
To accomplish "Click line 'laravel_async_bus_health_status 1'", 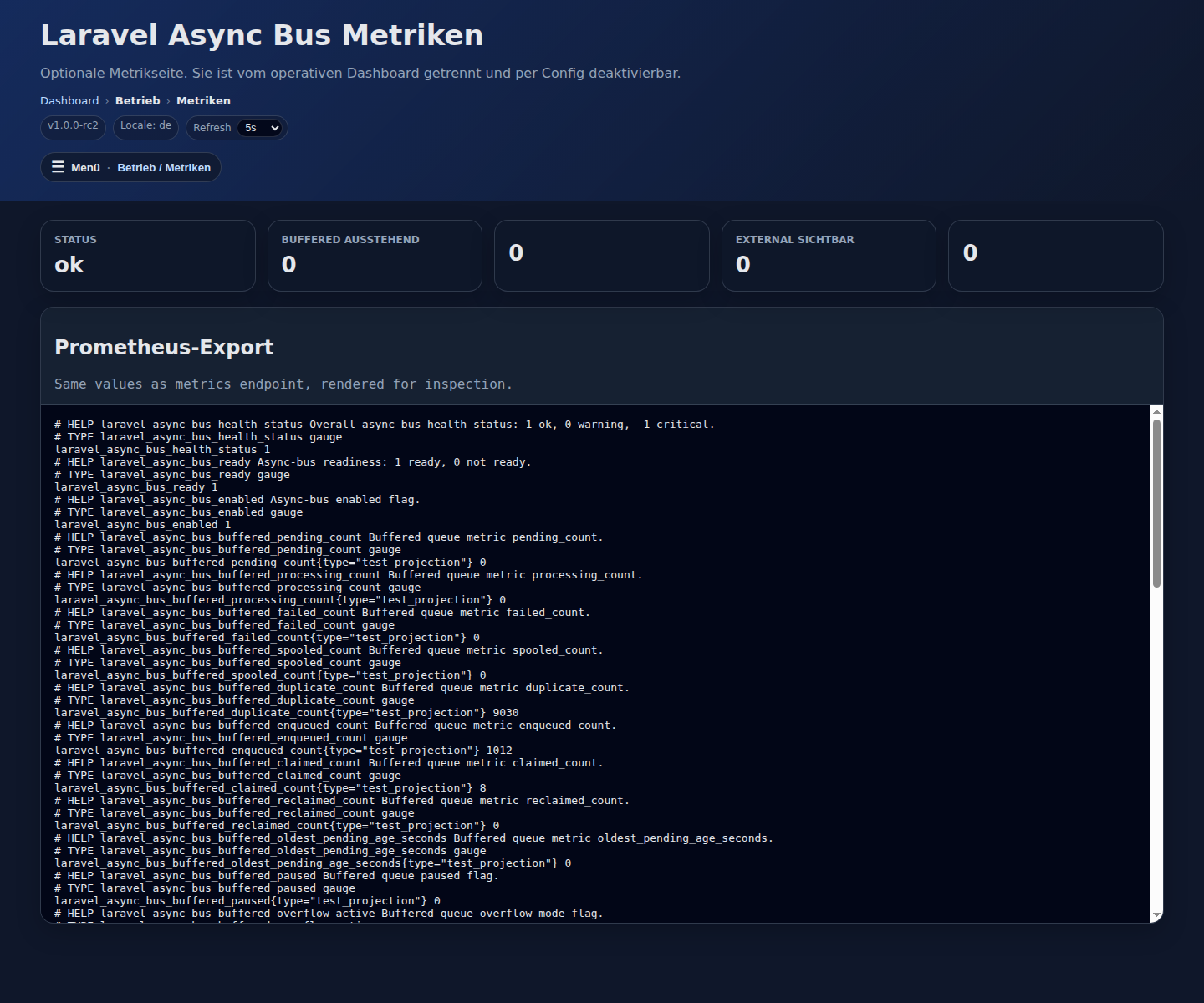I will [x=162, y=450].
